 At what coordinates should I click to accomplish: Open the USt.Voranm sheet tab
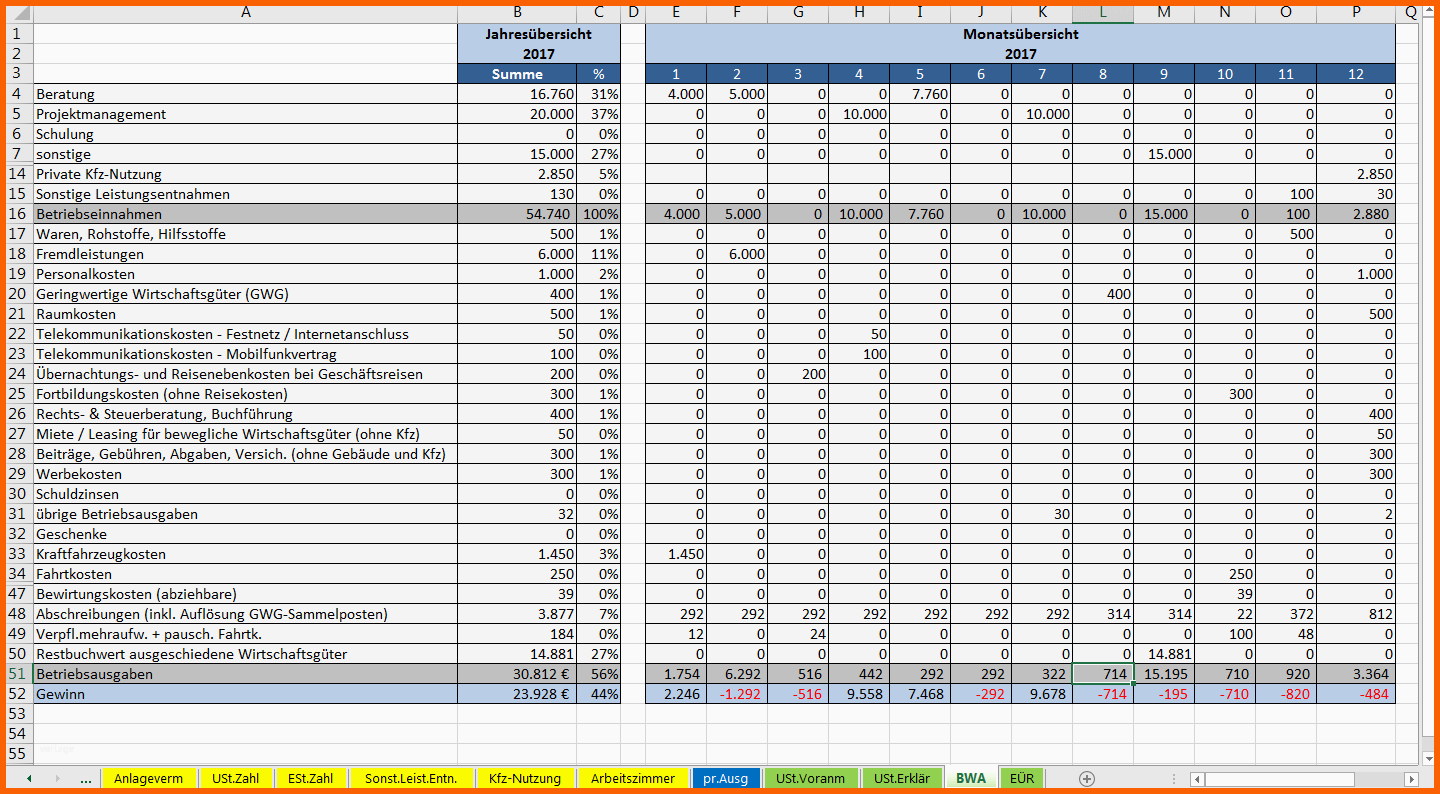pyautogui.click(x=810, y=778)
